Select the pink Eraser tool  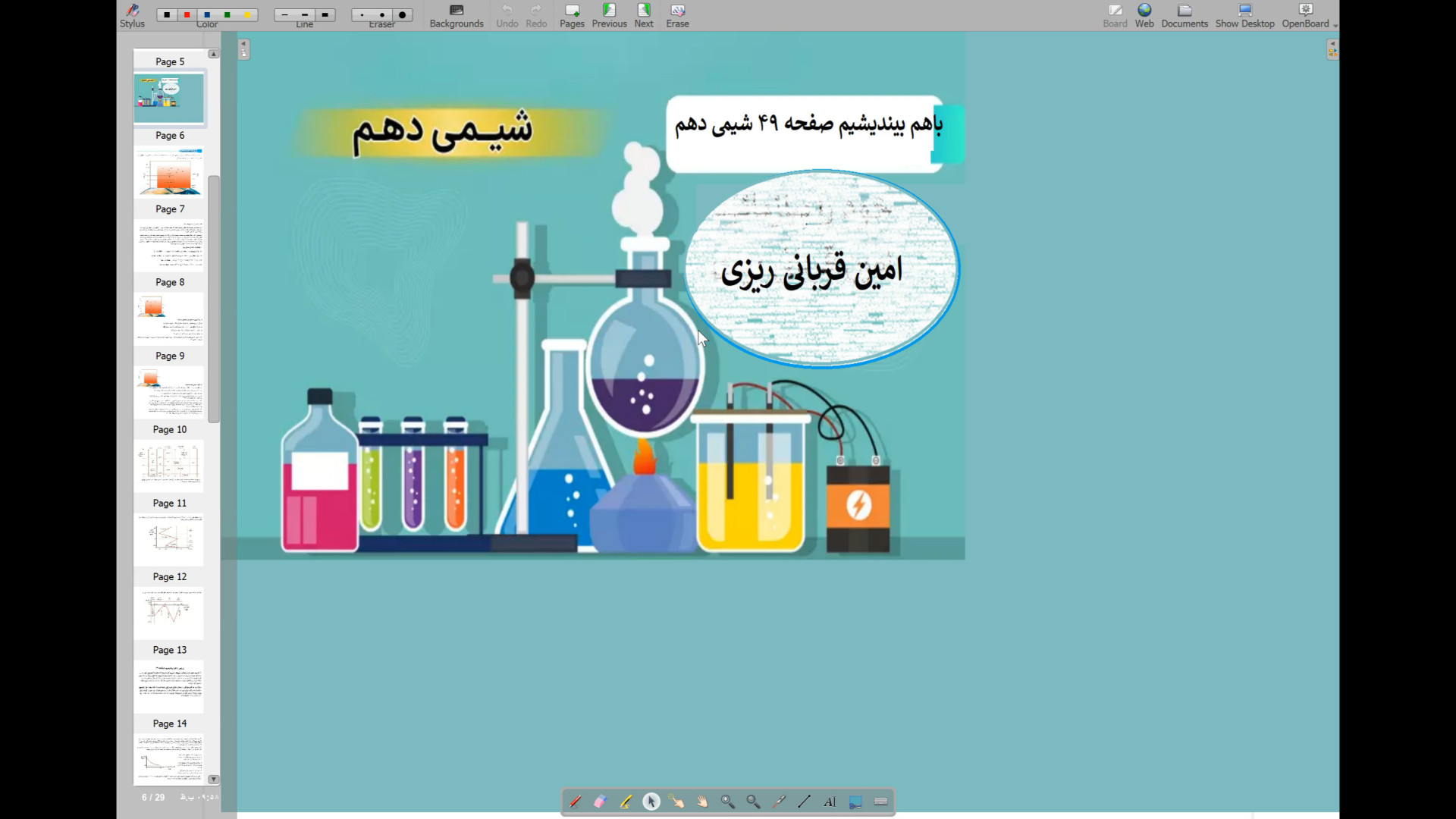pos(601,802)
